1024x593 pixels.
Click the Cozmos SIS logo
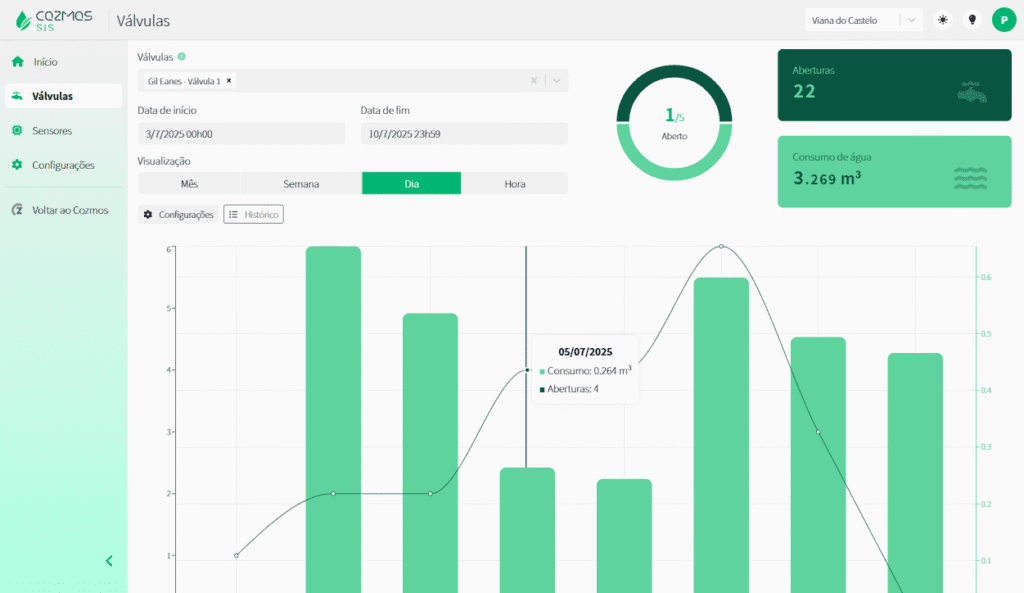click(x=54, y=20)
